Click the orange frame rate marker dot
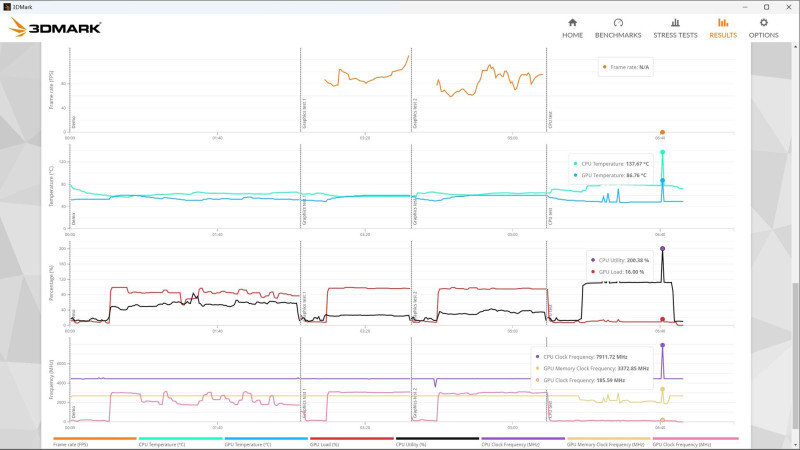The width and height of the screenshot is (800, 450). click(x=662, y=132)
